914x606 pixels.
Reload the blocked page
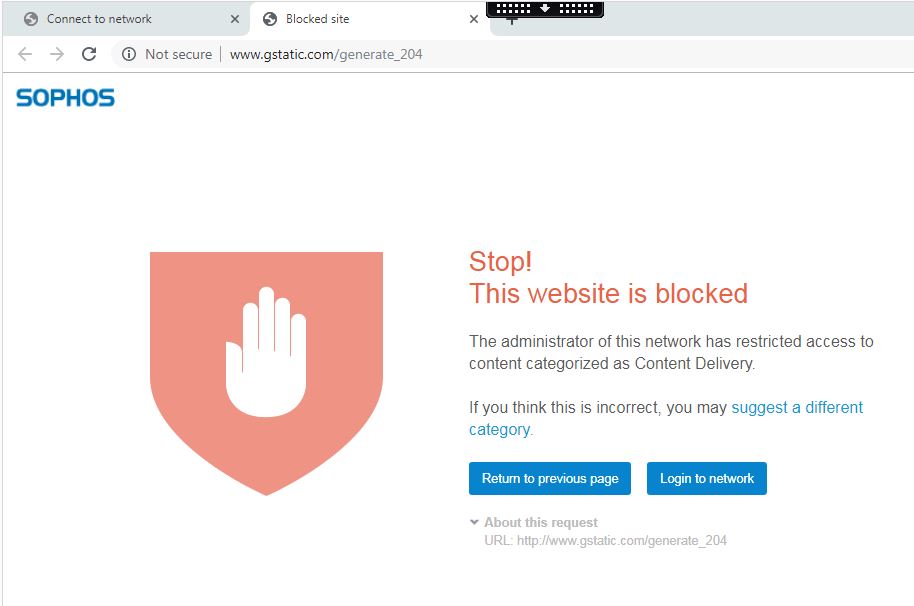(89, 54)
